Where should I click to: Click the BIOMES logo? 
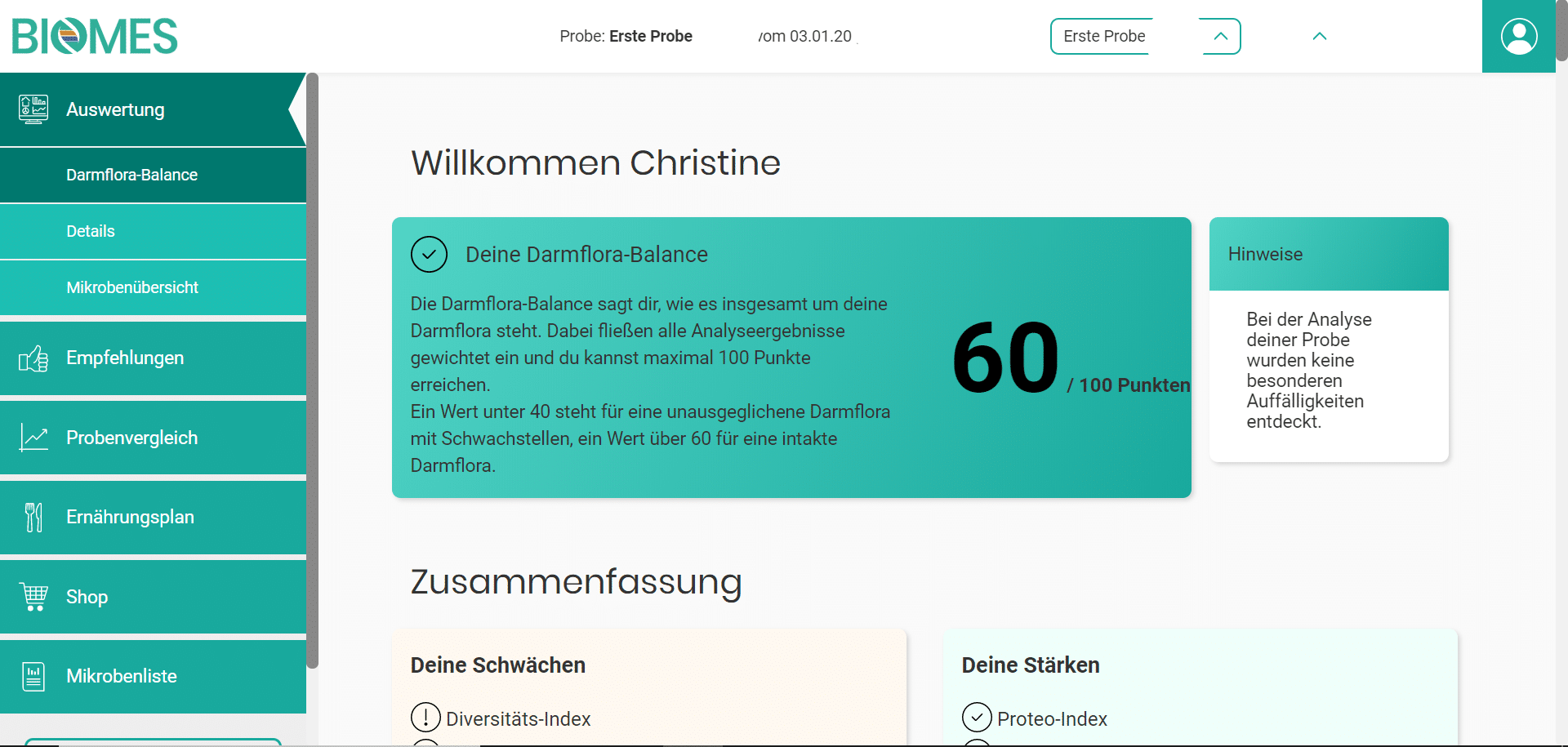click(95, 37)
